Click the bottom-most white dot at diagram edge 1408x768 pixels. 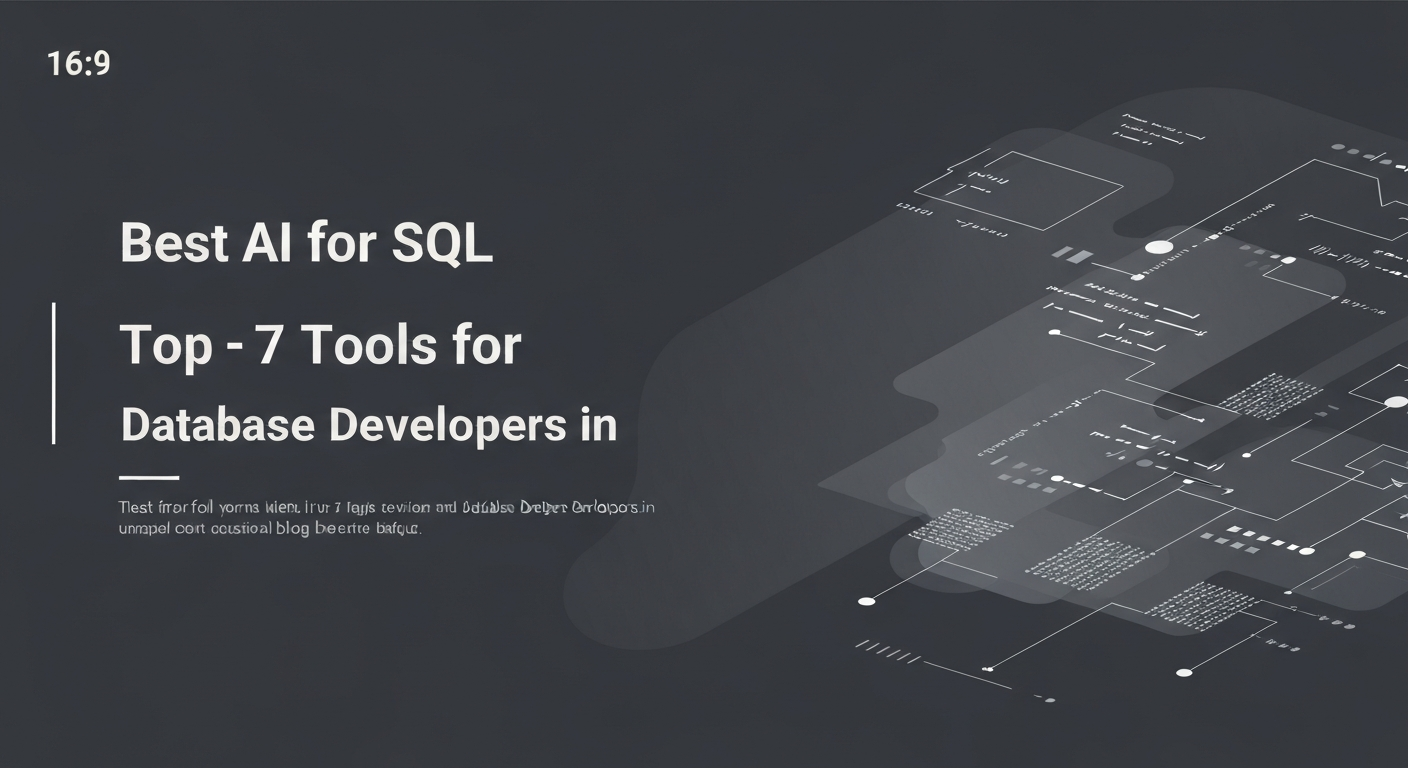coord(1184,672)
